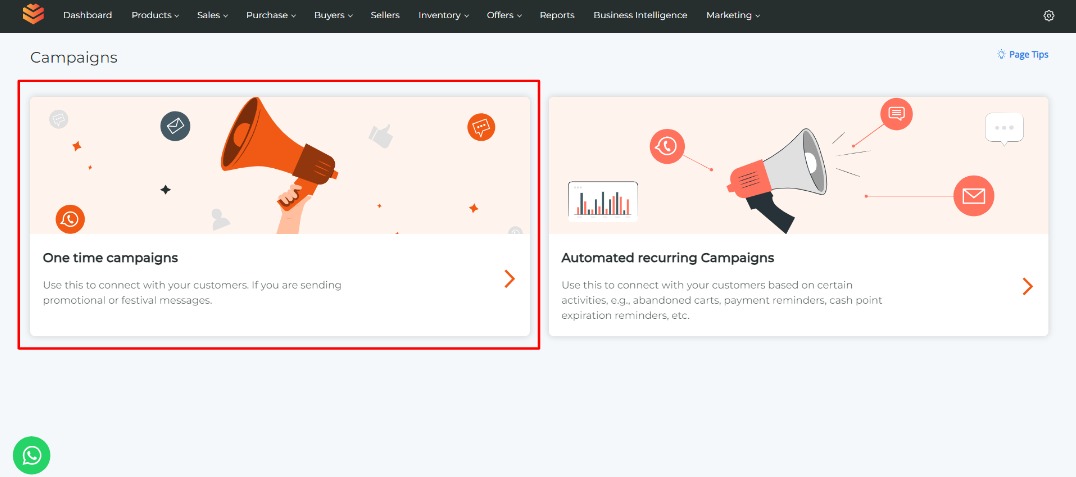Expand the Buyers menu
1076x477 pixels.
(334, 15)
